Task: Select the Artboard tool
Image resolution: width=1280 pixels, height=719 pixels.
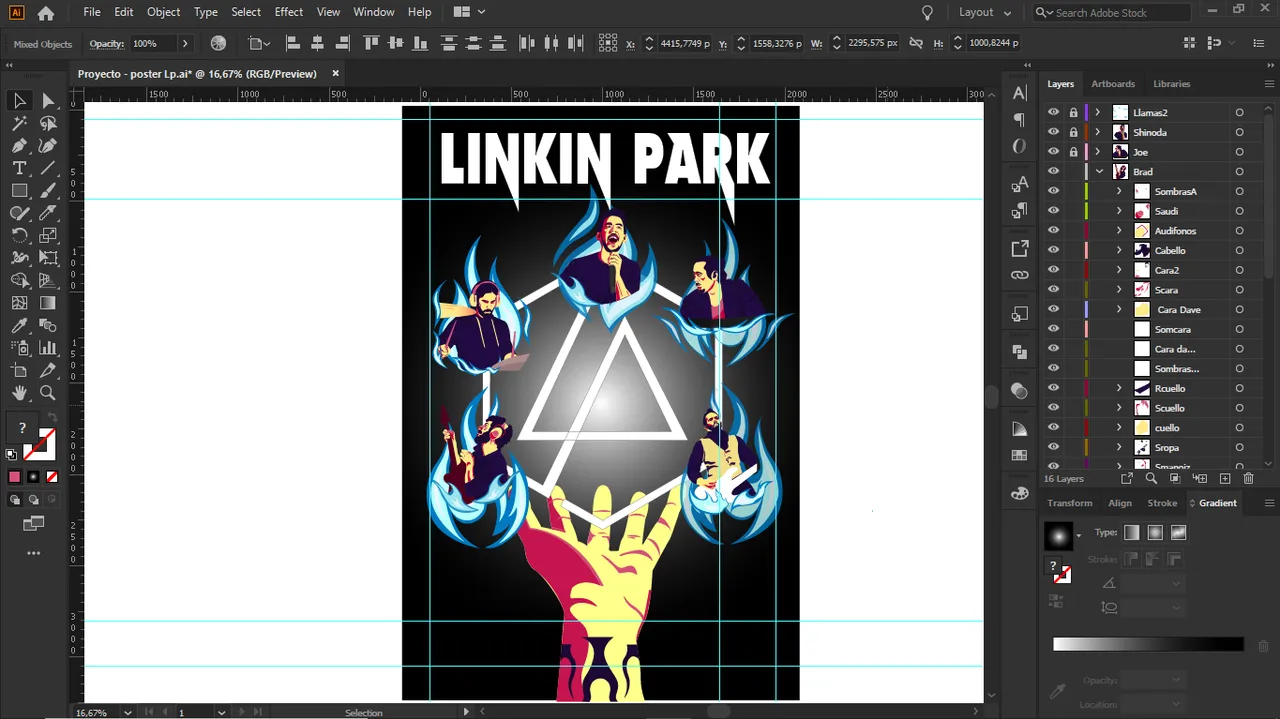Action: click(19, 371)
